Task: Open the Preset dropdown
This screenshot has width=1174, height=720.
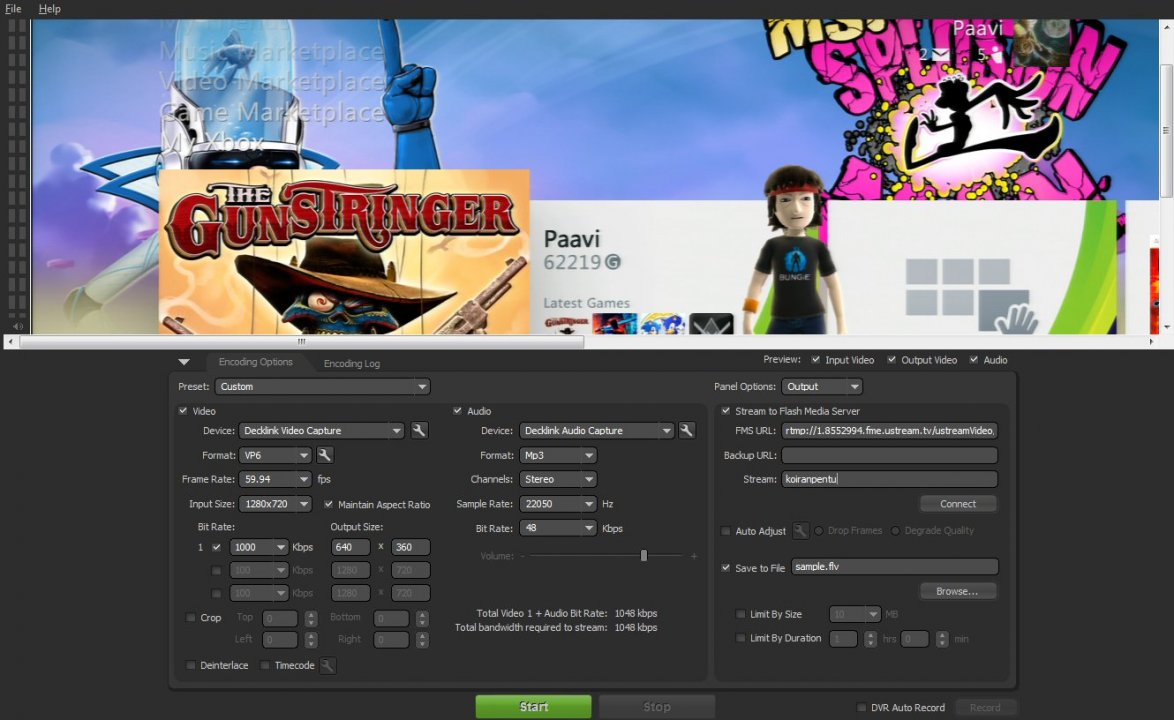Action: click(x=323, y=387)
